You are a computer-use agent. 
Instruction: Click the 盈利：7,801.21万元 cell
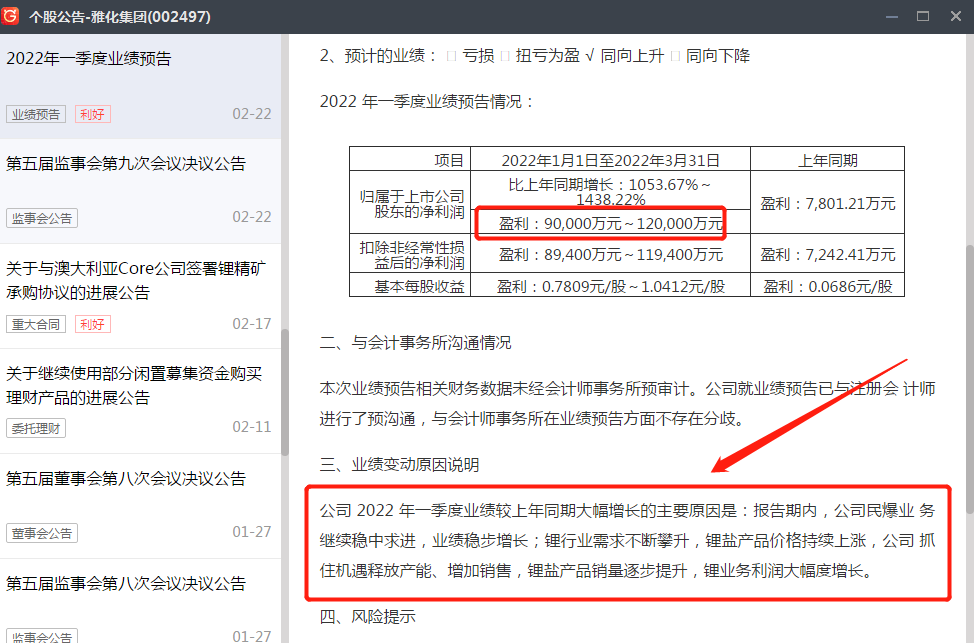point(827,203)
